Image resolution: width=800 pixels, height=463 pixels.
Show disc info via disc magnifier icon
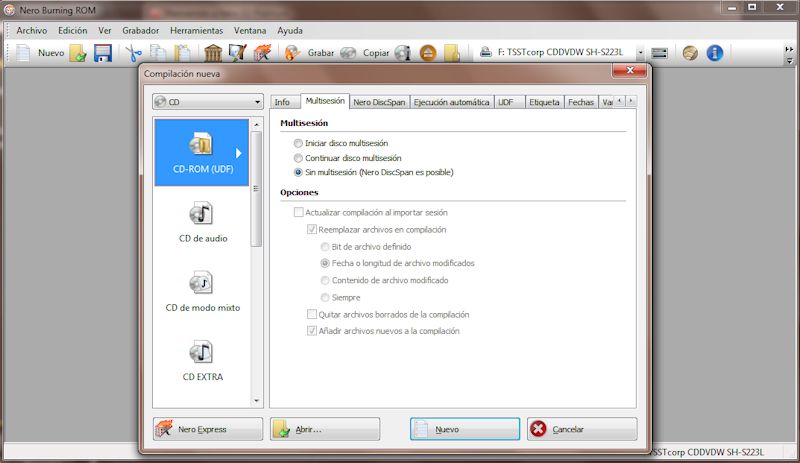403,53
